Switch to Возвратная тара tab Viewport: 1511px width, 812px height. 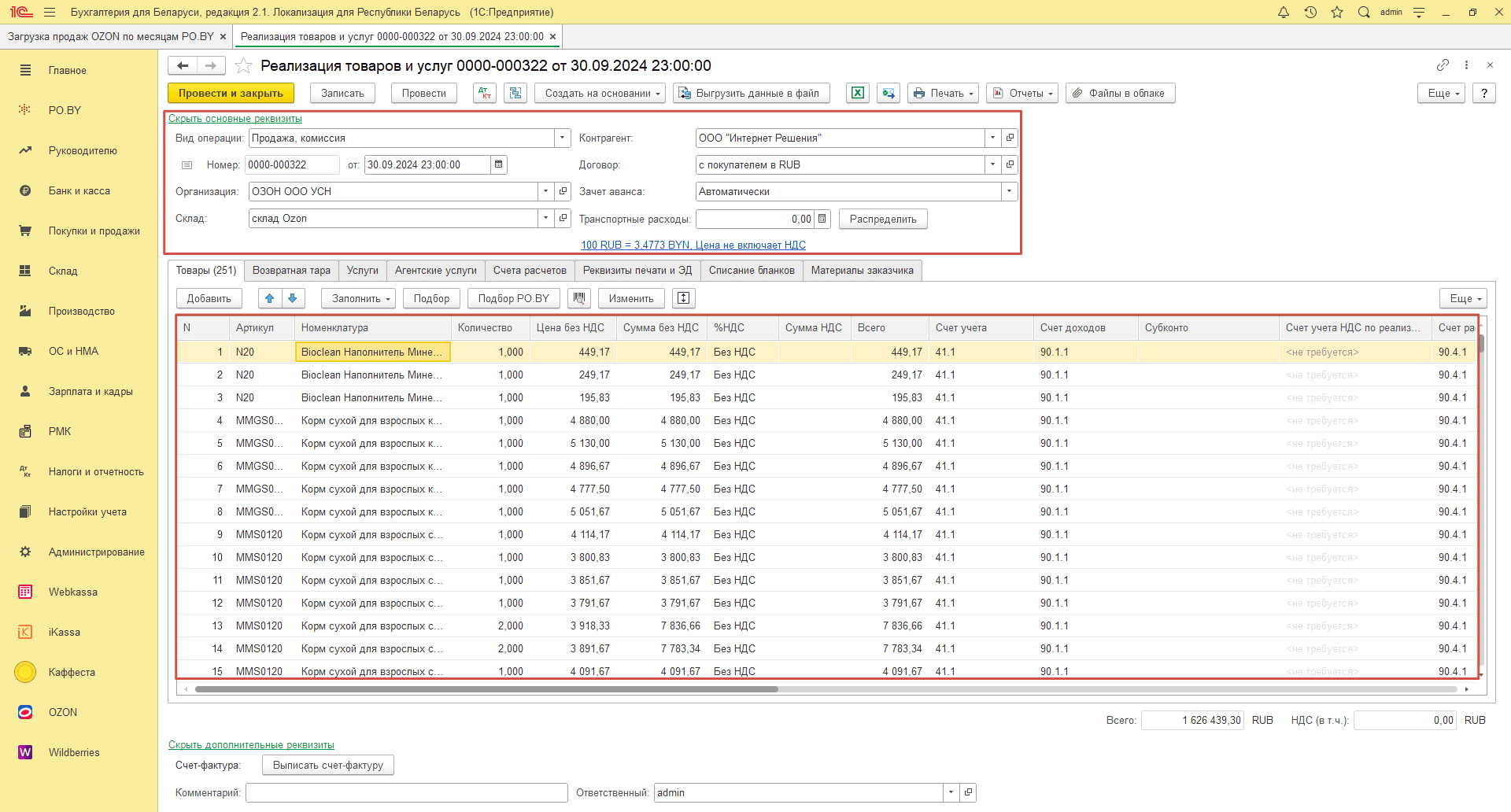tap(291, 270)
